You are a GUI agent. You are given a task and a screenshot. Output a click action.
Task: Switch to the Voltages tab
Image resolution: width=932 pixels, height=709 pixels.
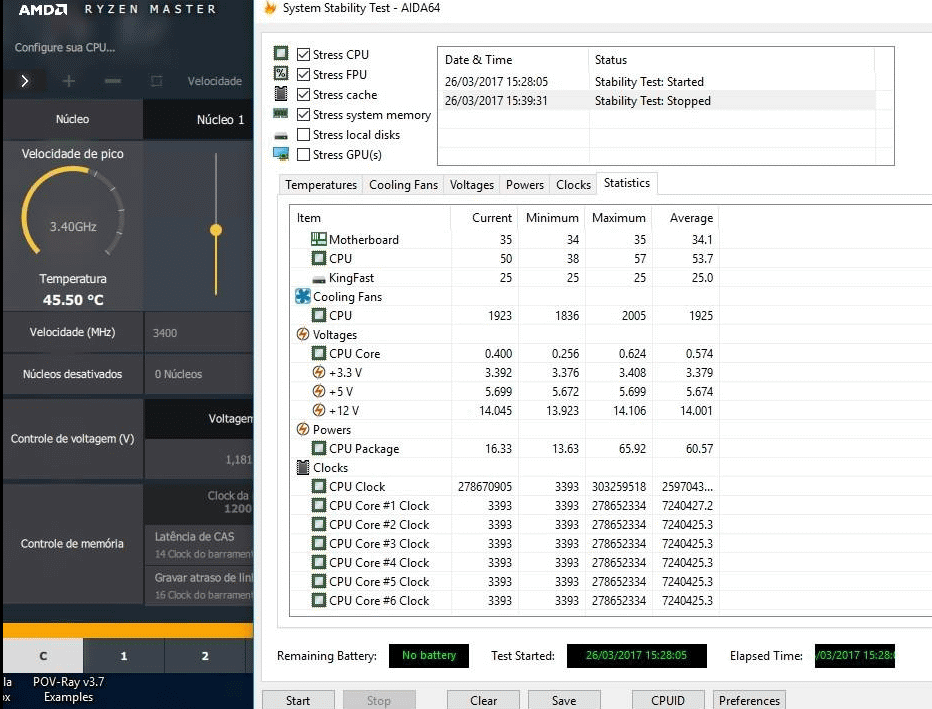pos(471,185)
